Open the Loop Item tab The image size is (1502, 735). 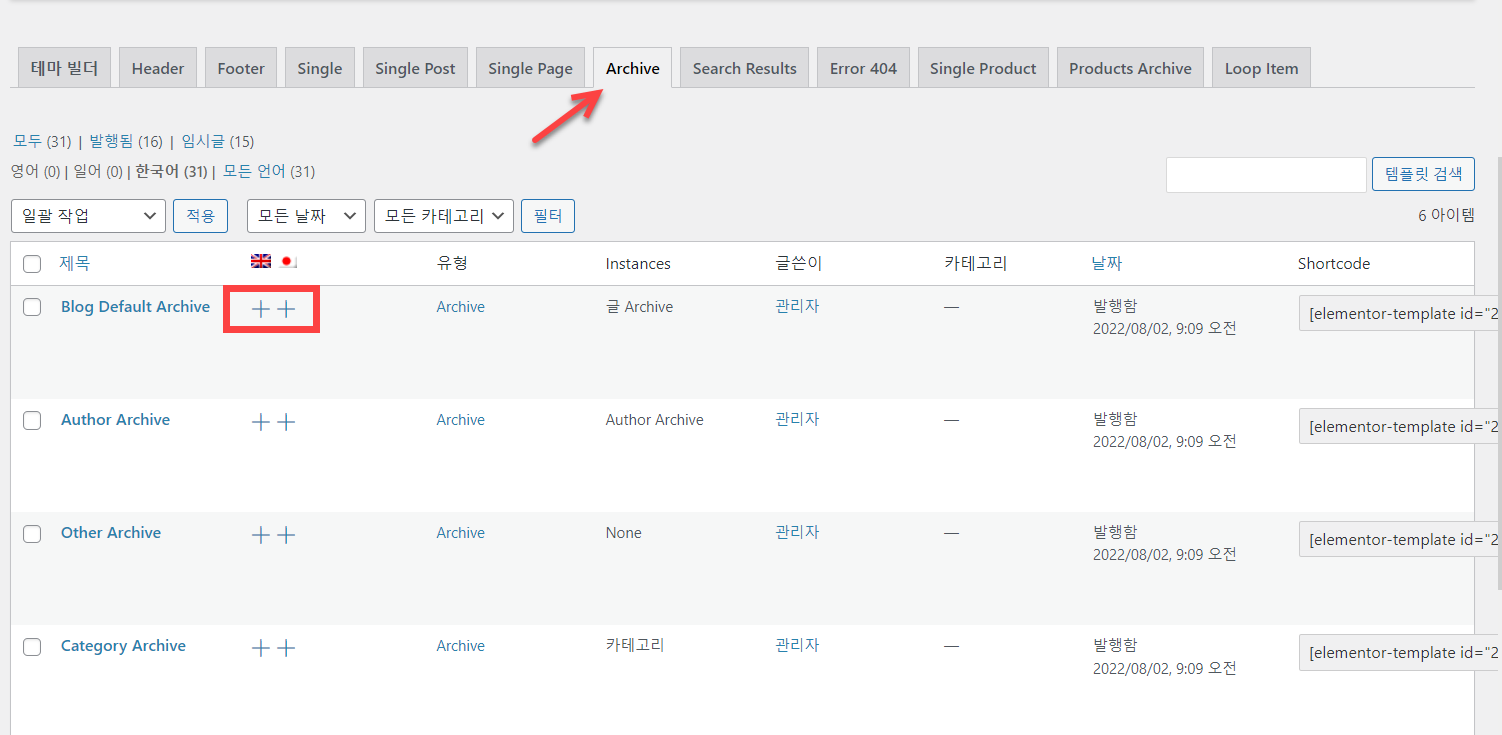coord(1261,68)
